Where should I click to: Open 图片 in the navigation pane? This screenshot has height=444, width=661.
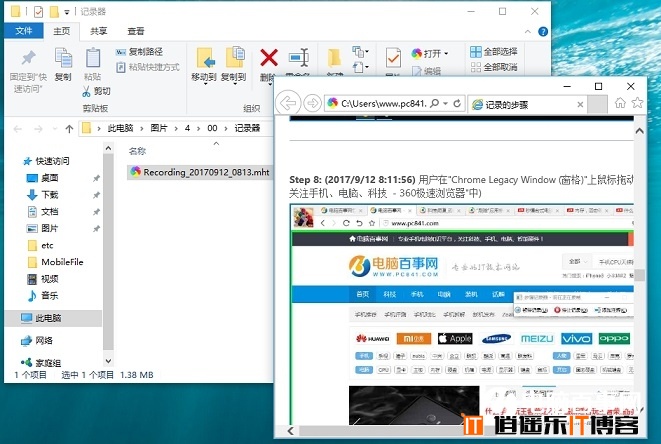coord(43,228)
